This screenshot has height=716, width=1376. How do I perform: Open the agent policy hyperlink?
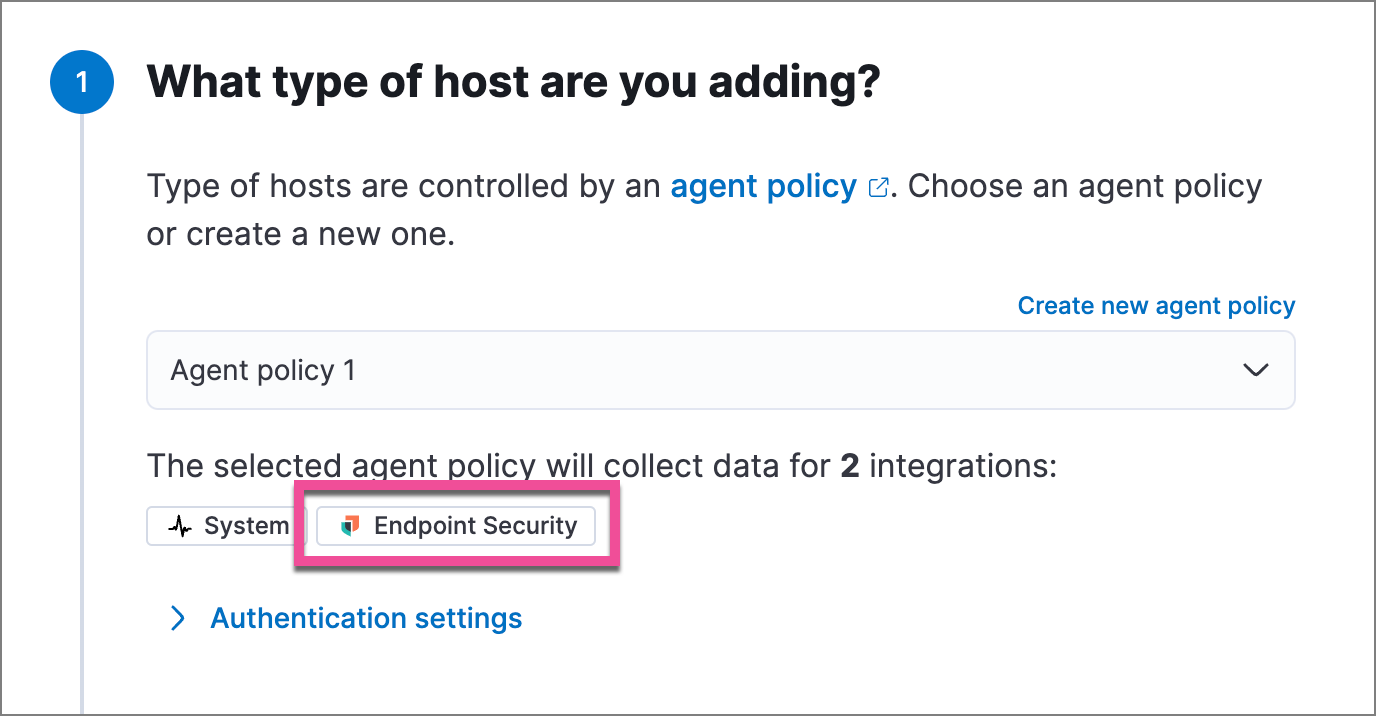pyautogui.click(x=763, y=186)
